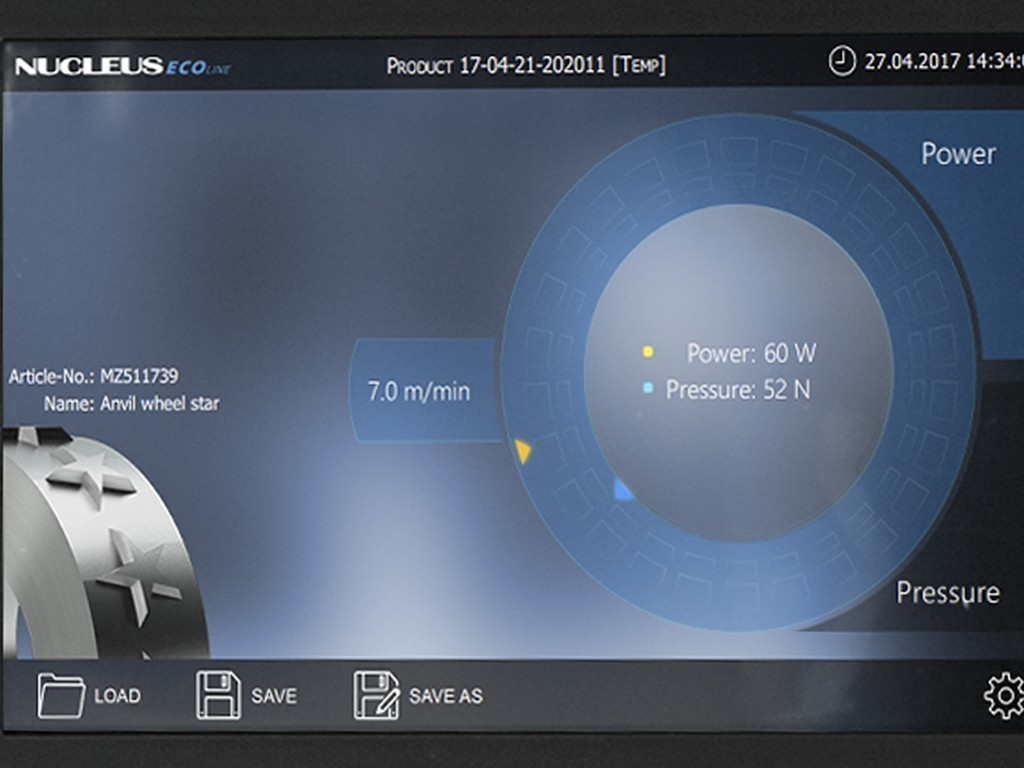Viewport: 1024px width, 768px height.
Task: Click the SAVE text label
Action: coord(274,696)
